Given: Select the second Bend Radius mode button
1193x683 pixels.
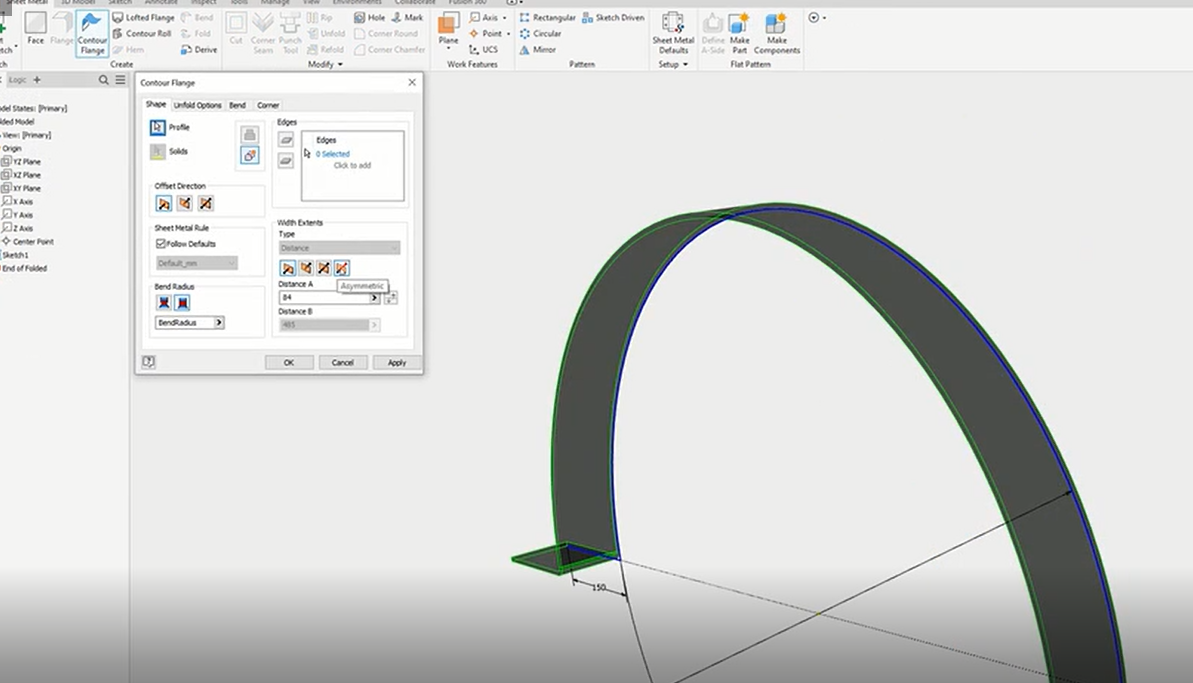Looking at the screenshot, I should coord(182,303).
